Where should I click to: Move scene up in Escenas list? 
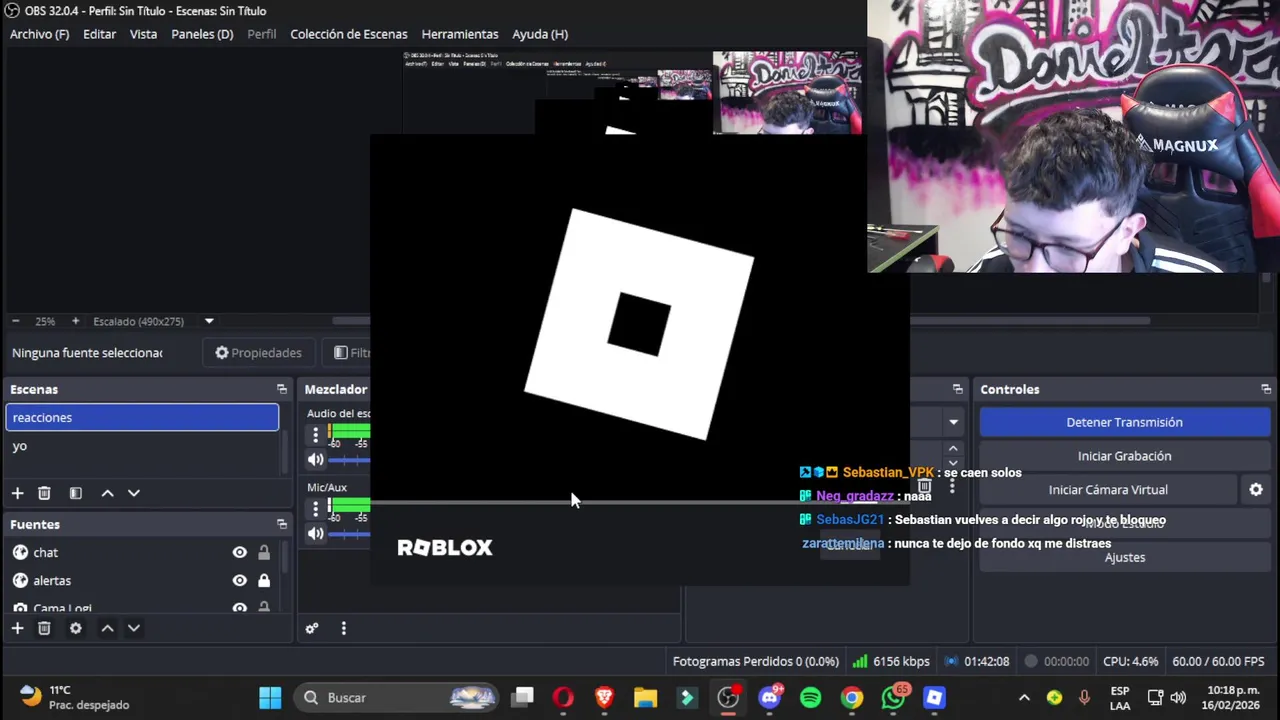point(107,493)
